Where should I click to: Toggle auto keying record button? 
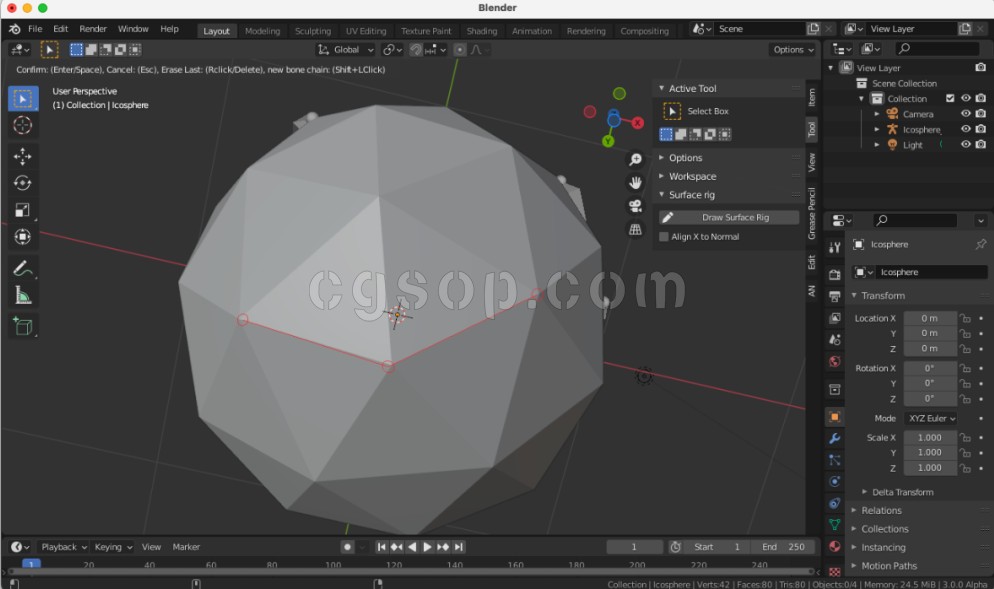(347, 547)
